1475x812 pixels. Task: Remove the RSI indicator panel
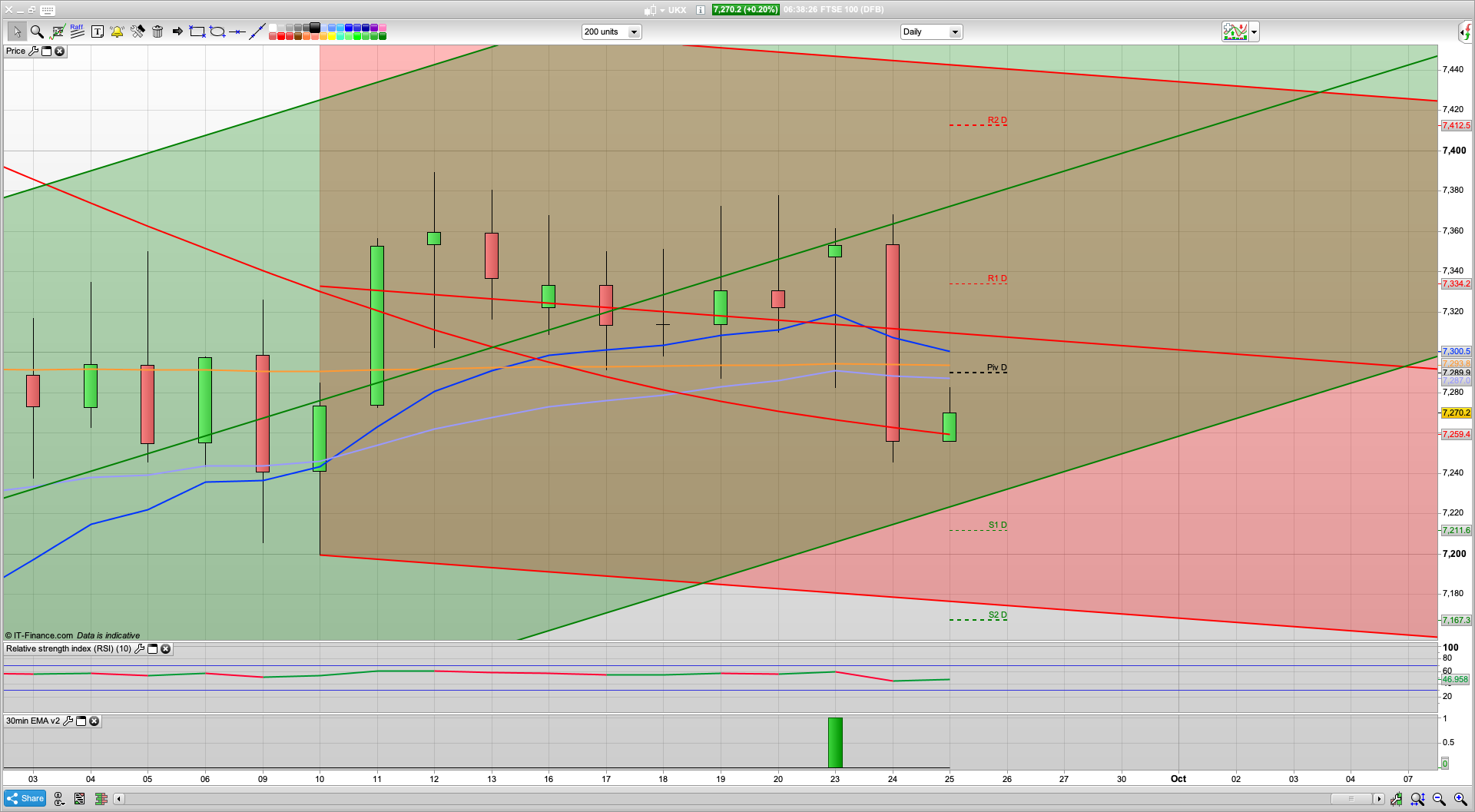165,649
